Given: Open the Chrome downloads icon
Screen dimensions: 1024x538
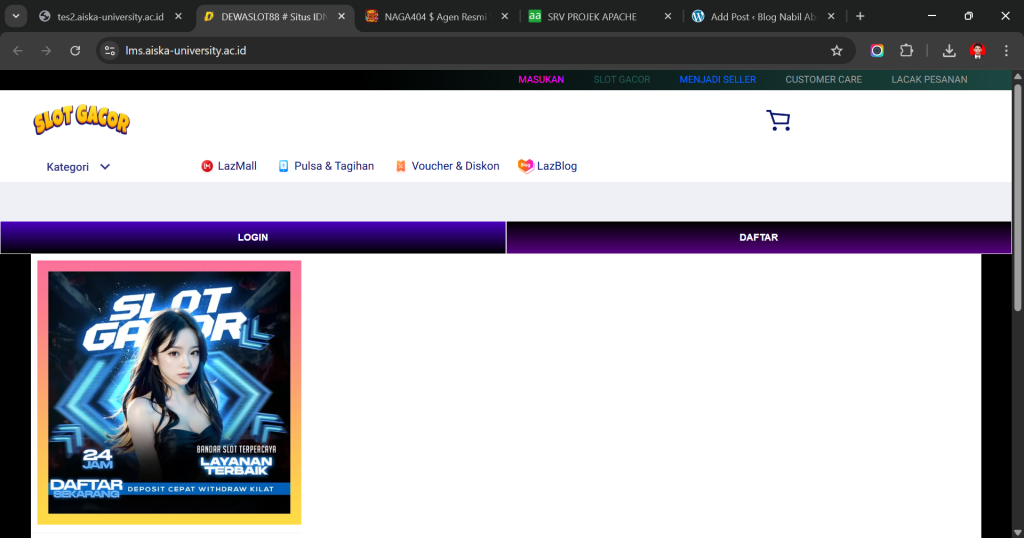Looking at the screenshot, I should [x=949, y=51].
